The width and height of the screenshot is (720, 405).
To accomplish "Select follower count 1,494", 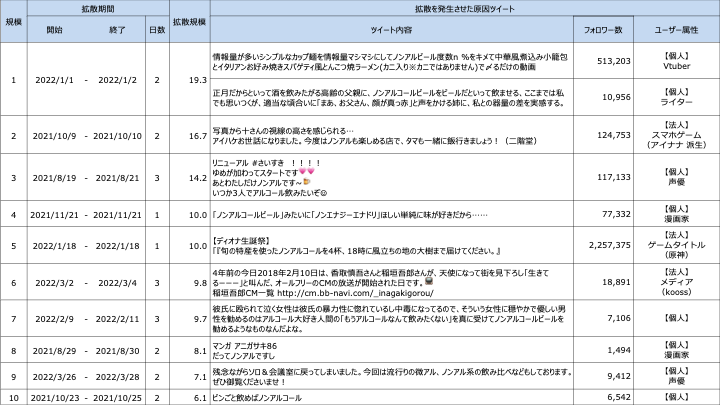I will (619, 350).
